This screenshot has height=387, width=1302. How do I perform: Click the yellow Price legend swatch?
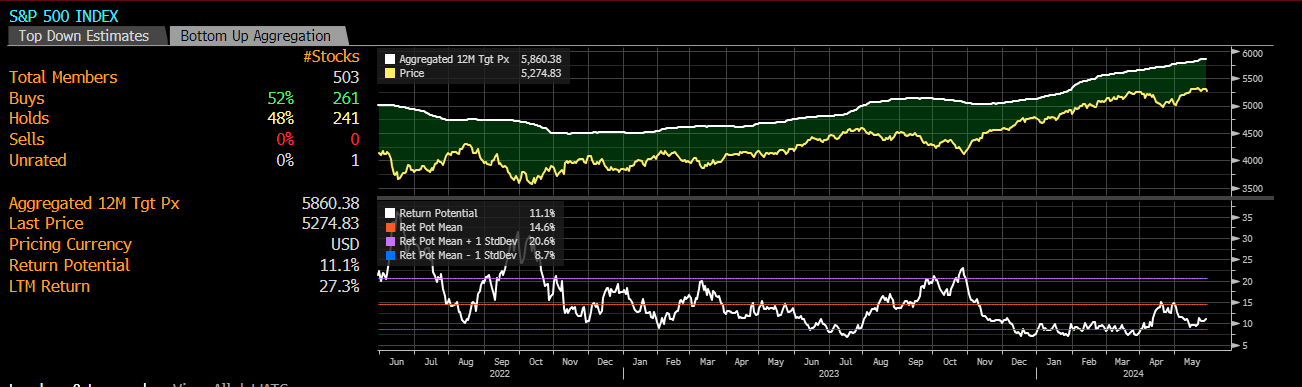click(x=390, y=73)
